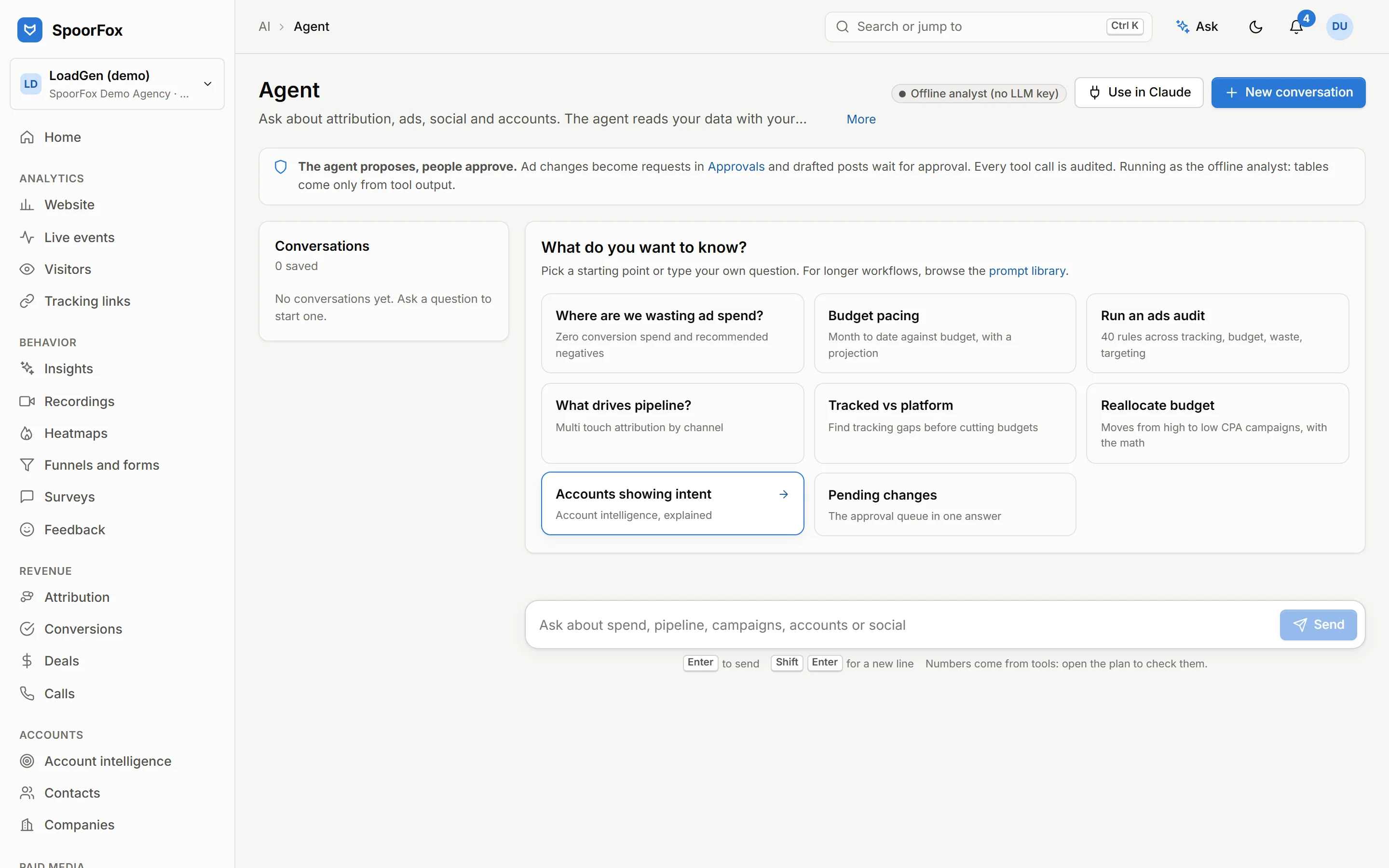1389x868 pixels.
Task: Click the Website bar chart icon
Action: pos(27,205)
